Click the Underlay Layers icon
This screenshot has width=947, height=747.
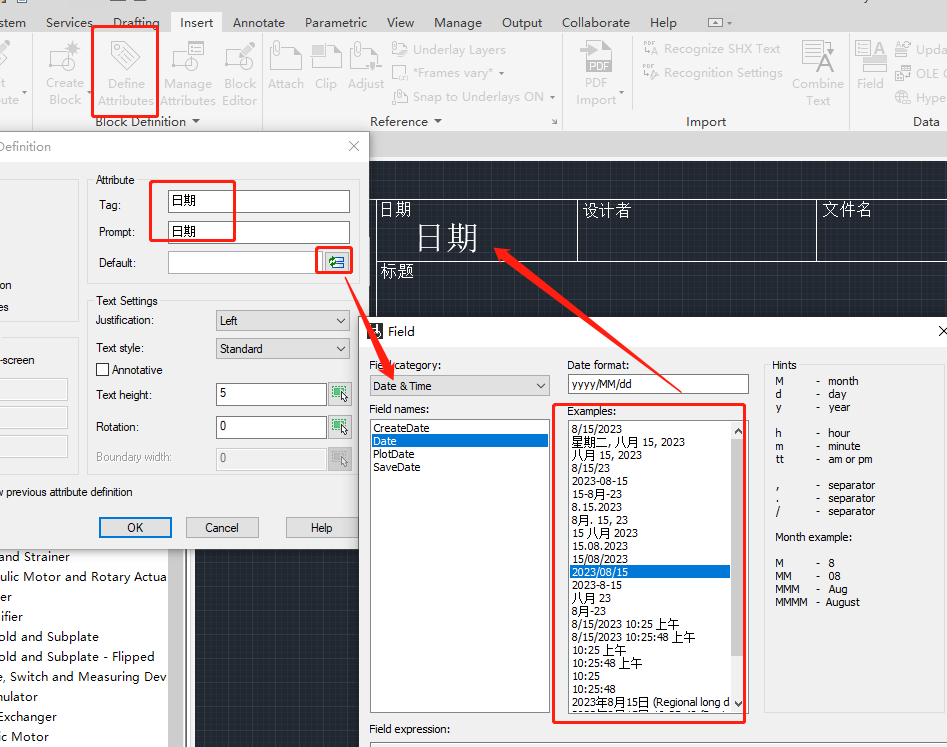click(400, 49)
